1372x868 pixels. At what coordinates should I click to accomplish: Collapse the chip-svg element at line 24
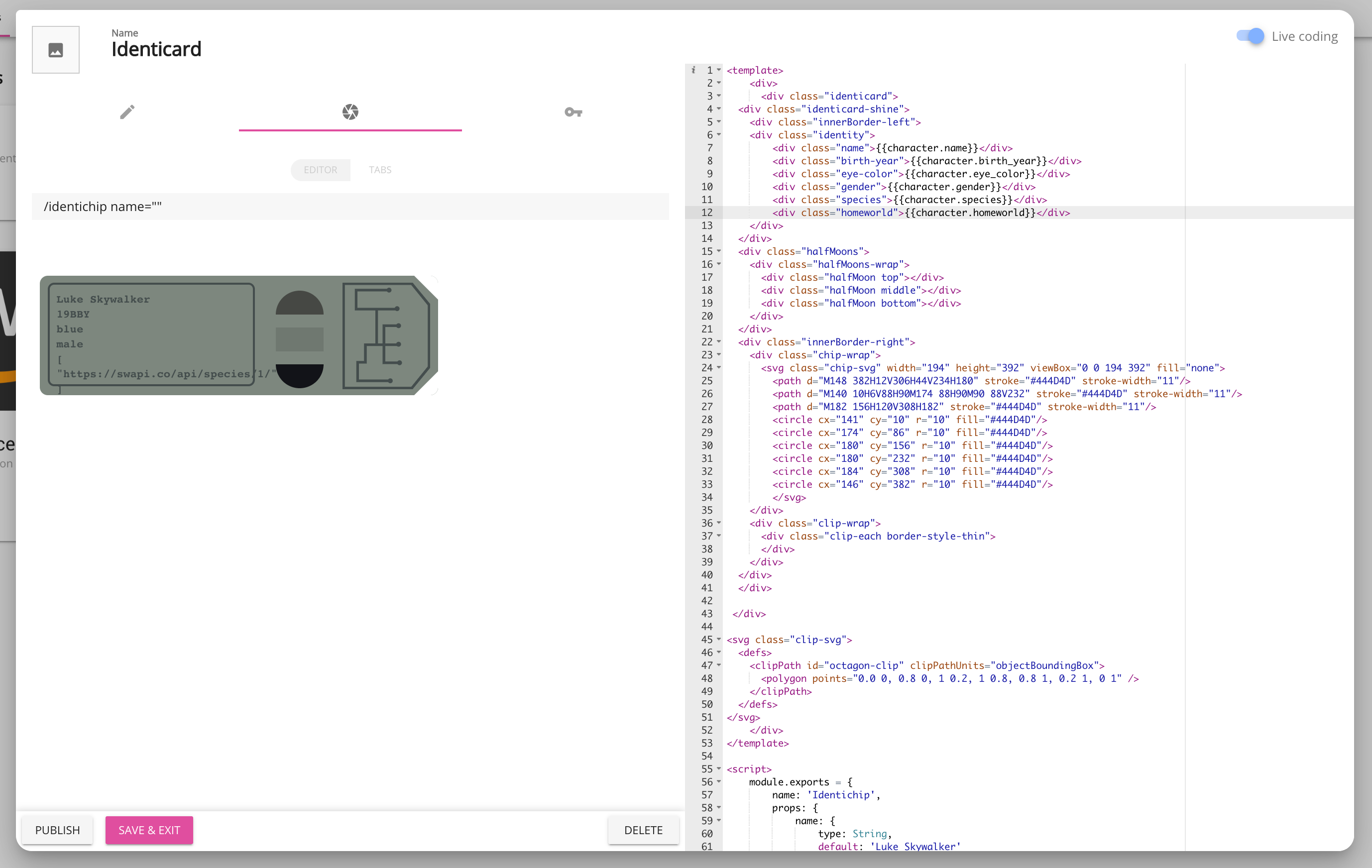(719, 367)
